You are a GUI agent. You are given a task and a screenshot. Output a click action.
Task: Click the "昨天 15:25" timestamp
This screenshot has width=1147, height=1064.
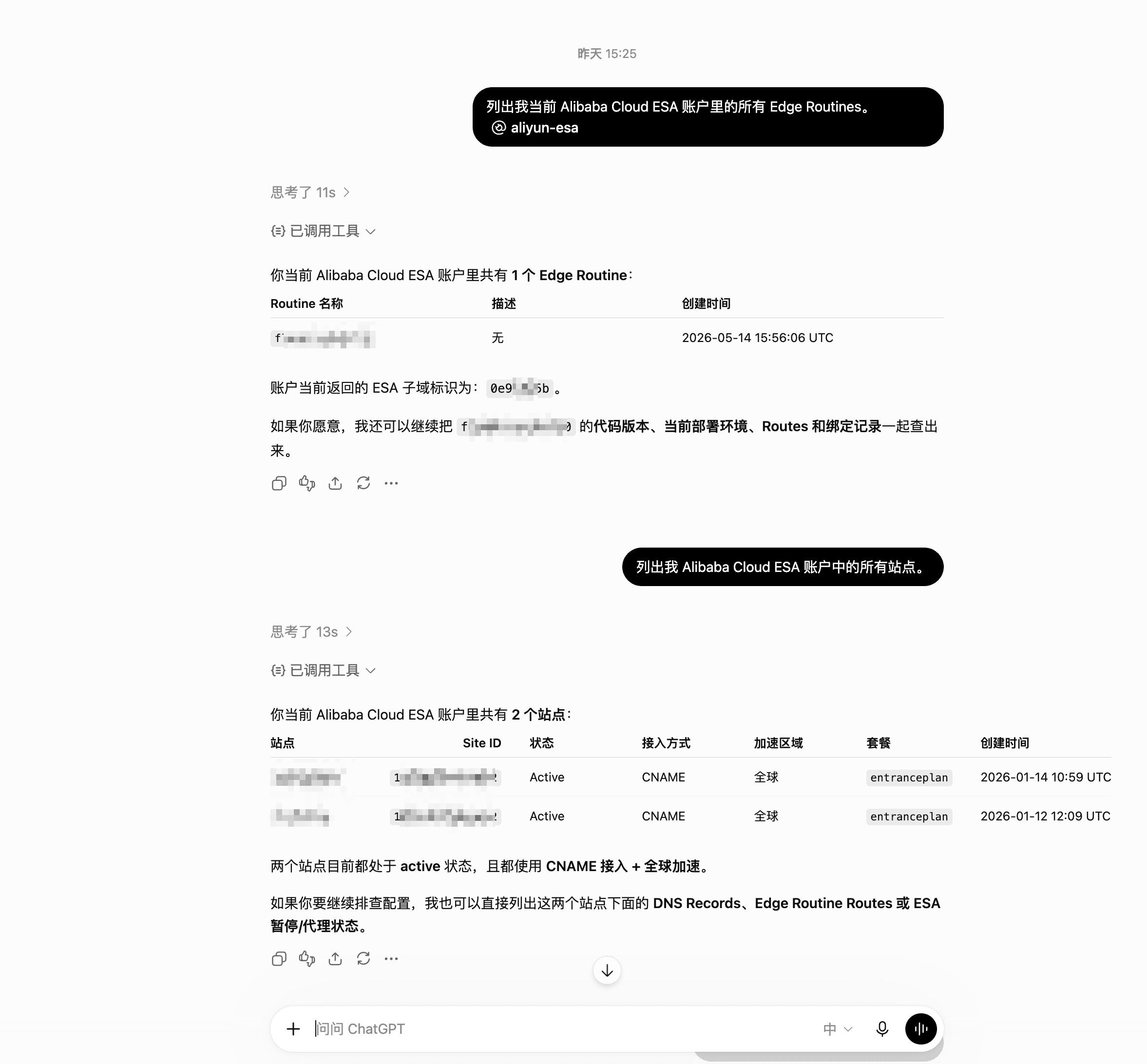[x=607, y=54]
